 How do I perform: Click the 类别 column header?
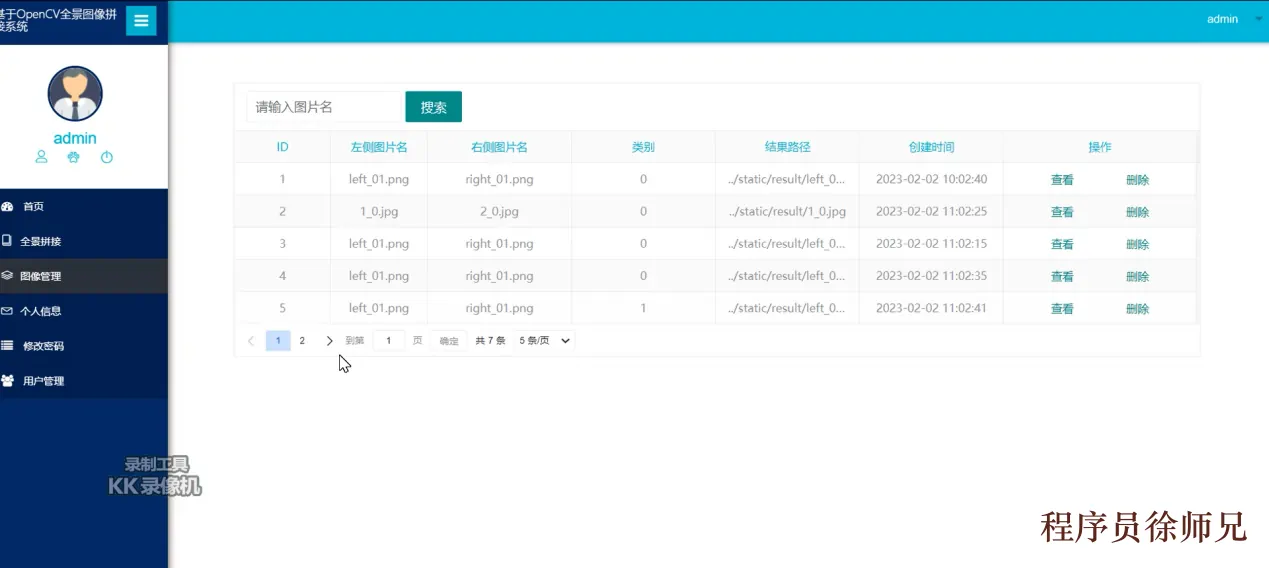(643, 147)
